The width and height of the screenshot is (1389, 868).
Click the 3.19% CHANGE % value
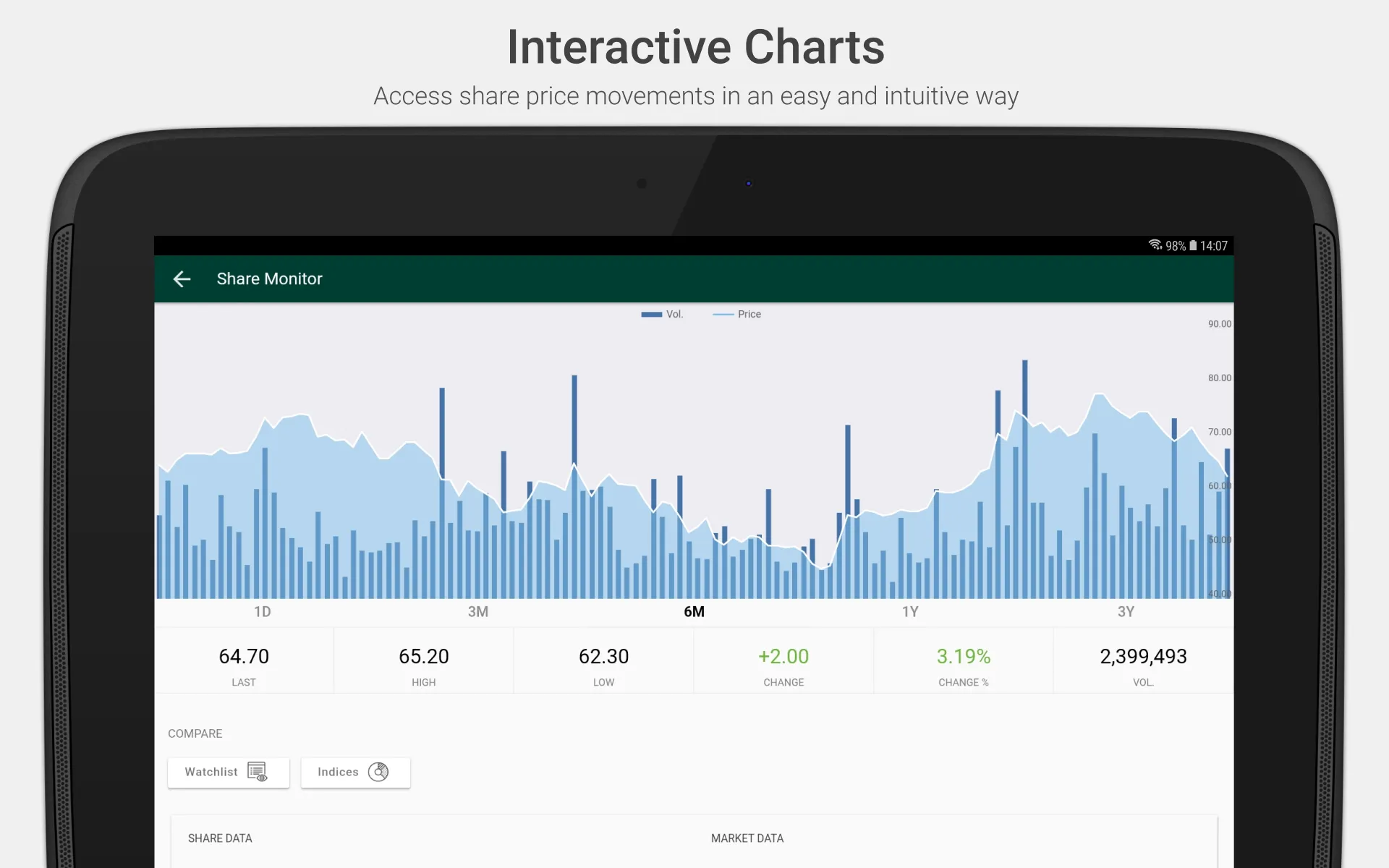(x=964, y=657)
